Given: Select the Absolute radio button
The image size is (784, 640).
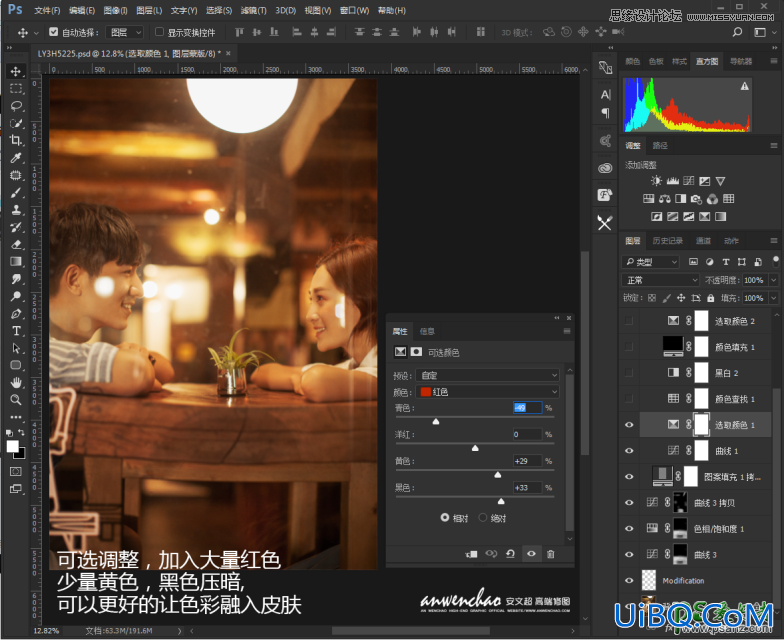Looking at the screenshot, I should pos(482,518).
